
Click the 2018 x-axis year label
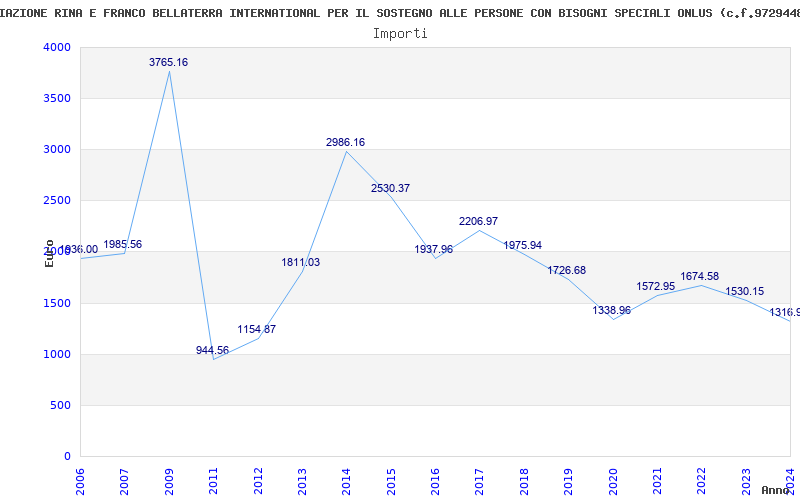(524, 481)
